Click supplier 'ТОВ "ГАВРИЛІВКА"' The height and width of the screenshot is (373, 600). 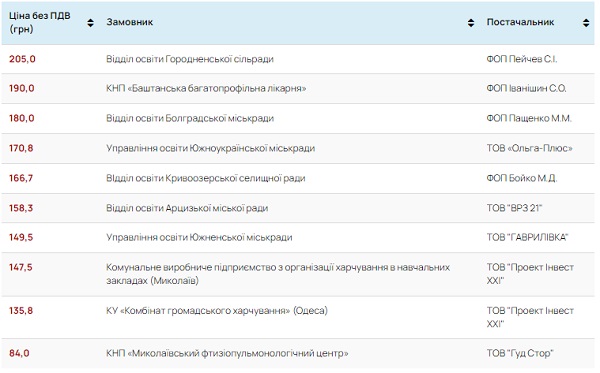527,237
